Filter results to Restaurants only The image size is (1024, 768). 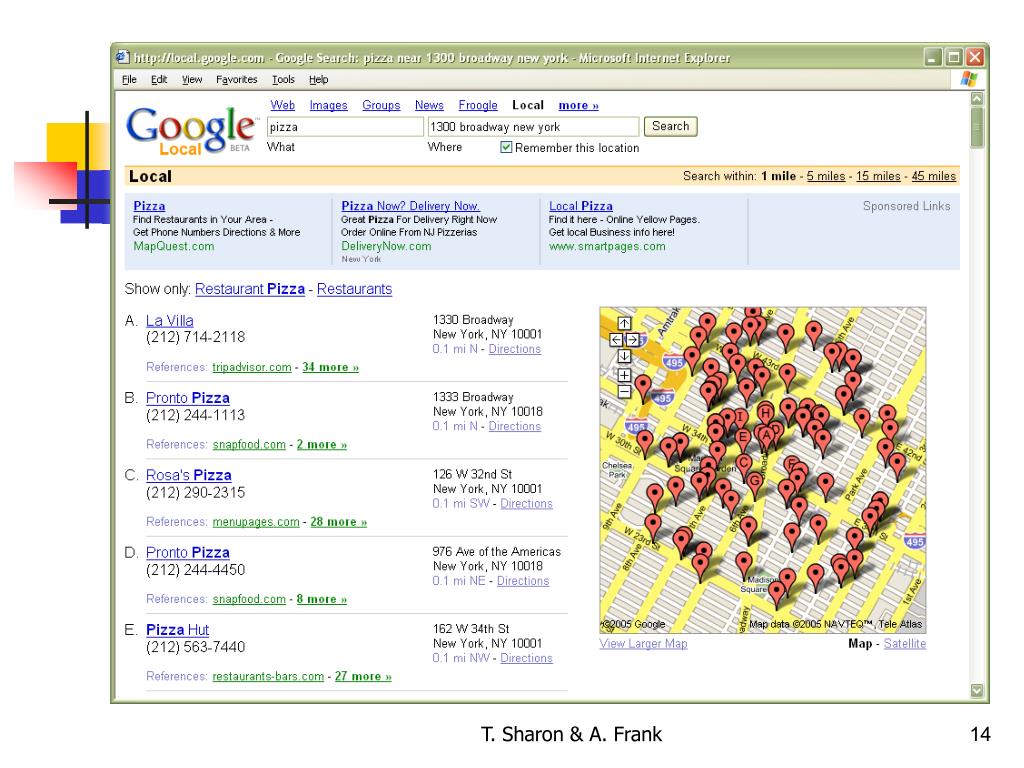355,289
